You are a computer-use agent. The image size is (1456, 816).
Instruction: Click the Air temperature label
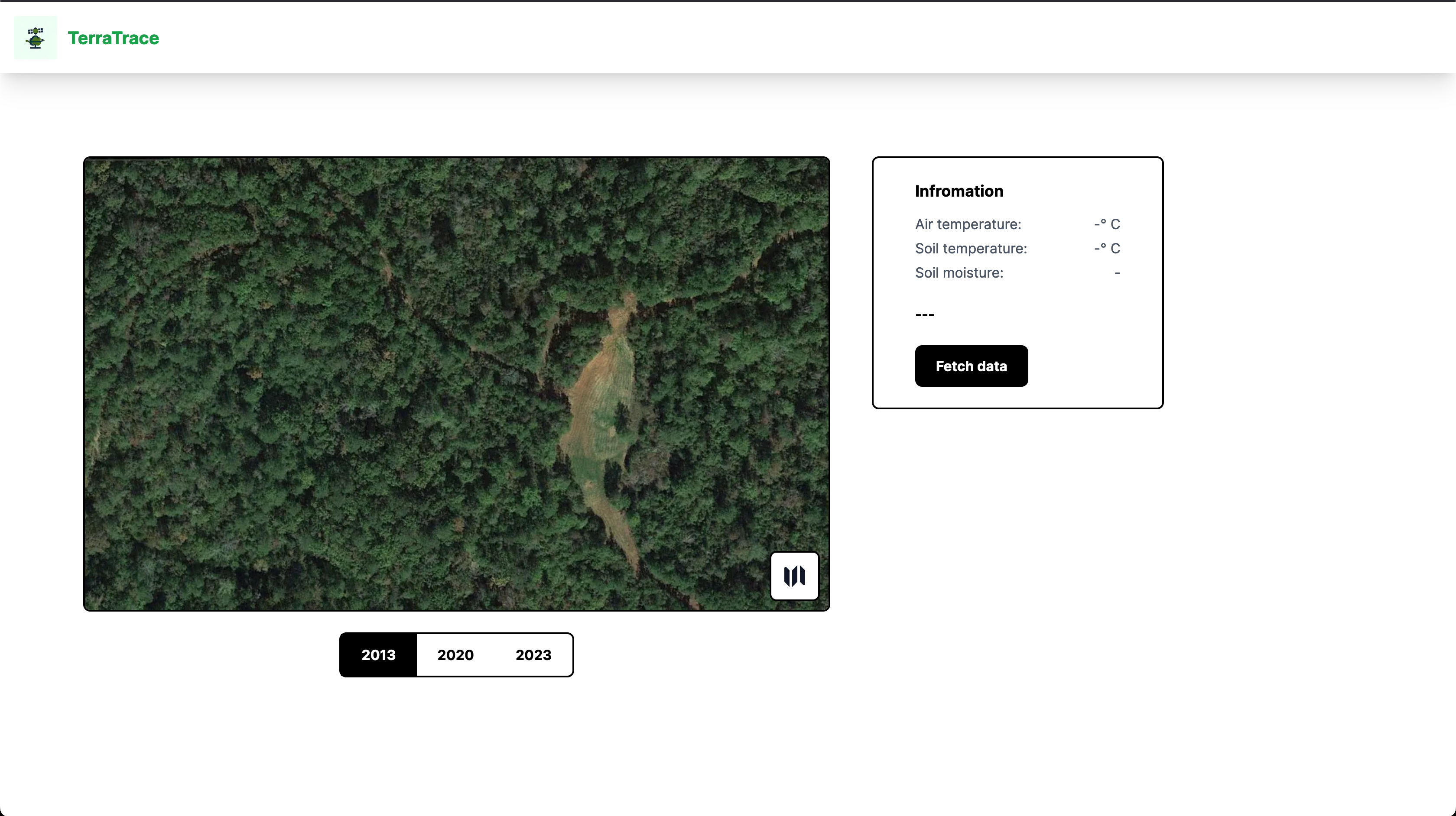coord(968,224)
